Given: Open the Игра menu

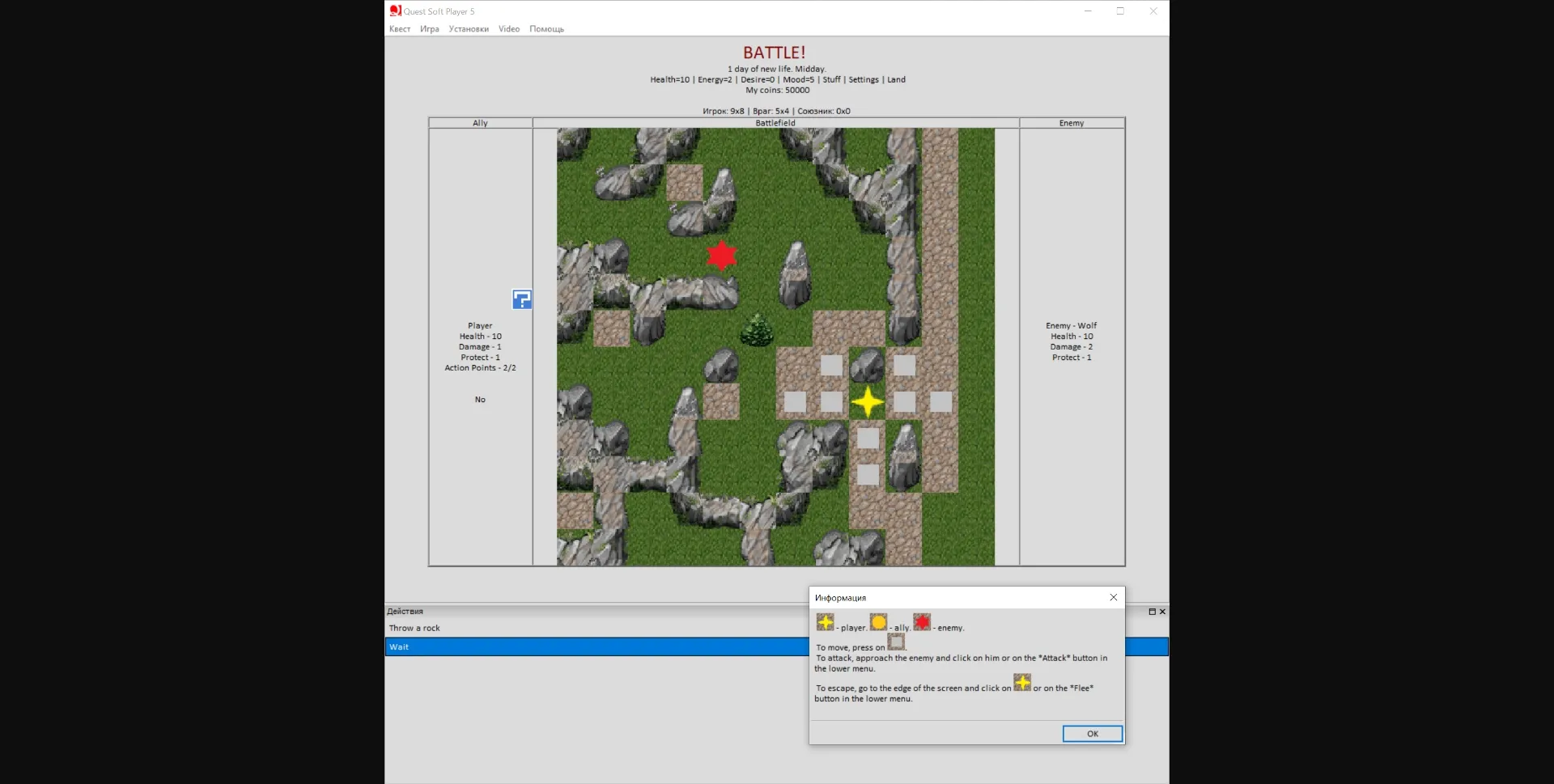Looking at the screenshot, I should 429,28.
